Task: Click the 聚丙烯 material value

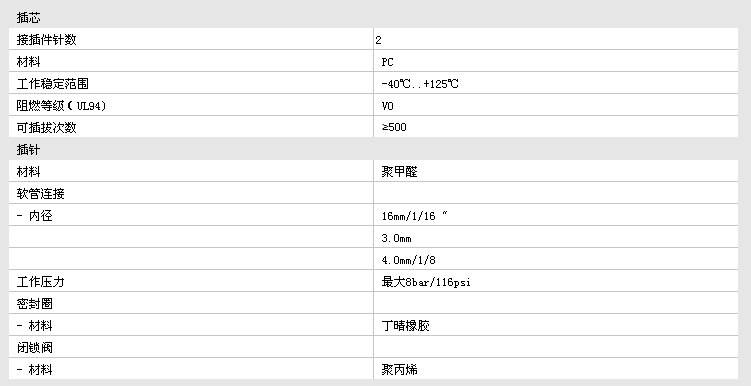Action: [x=399, y=370]
